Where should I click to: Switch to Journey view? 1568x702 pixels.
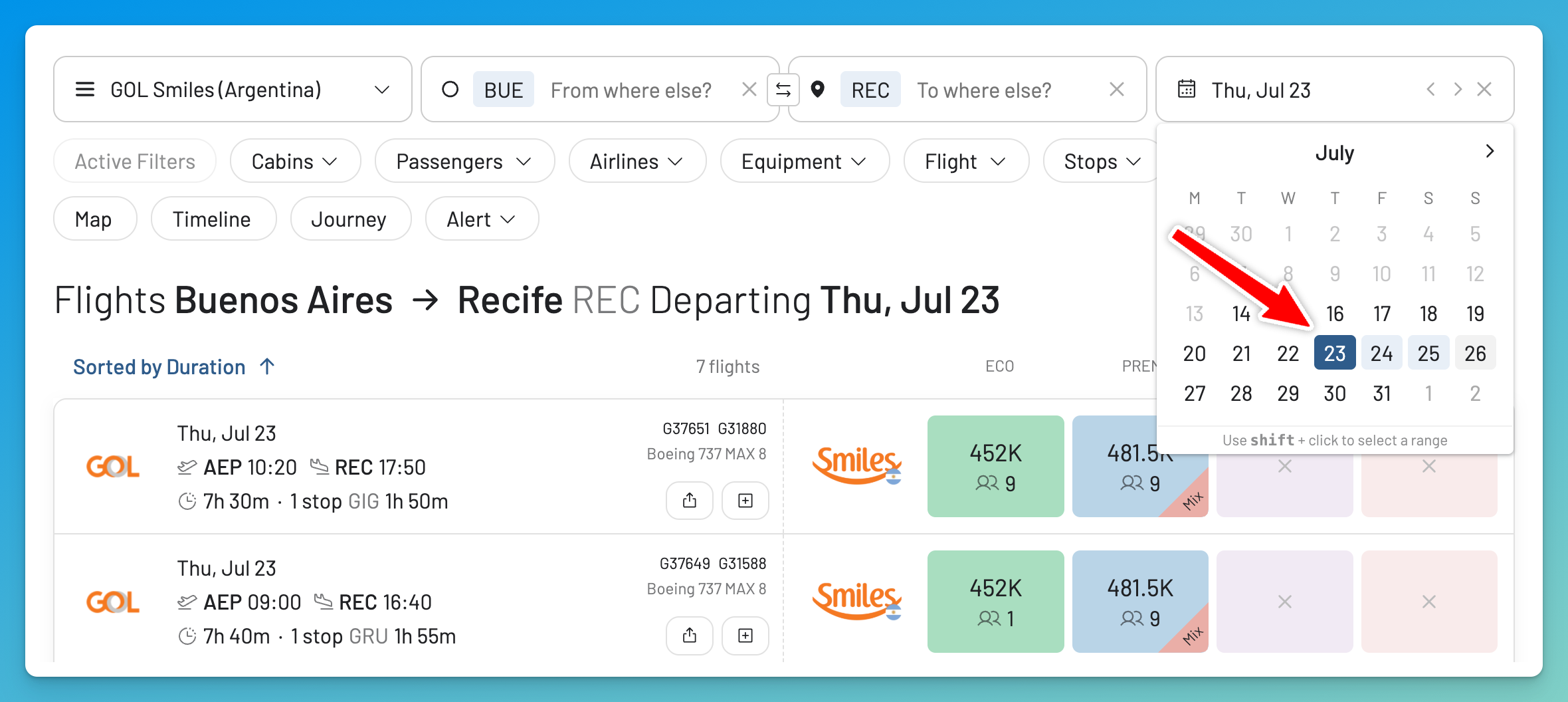350,219
